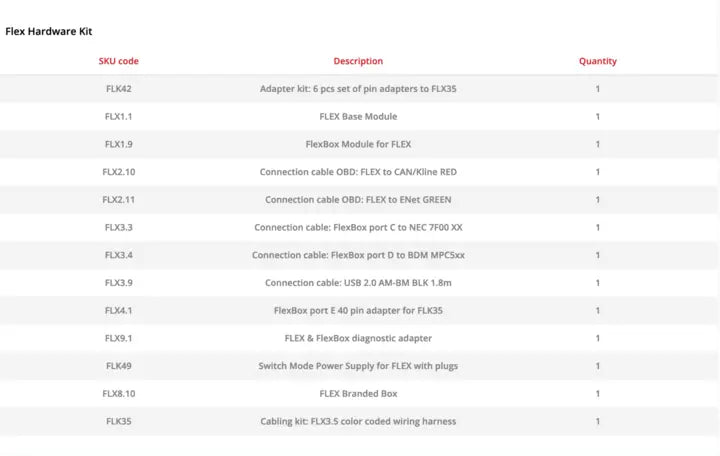The height and width of the screenshot is (456, 720).
Task: Select the FLX49 SKU cell
Action: tap(118, 366)
